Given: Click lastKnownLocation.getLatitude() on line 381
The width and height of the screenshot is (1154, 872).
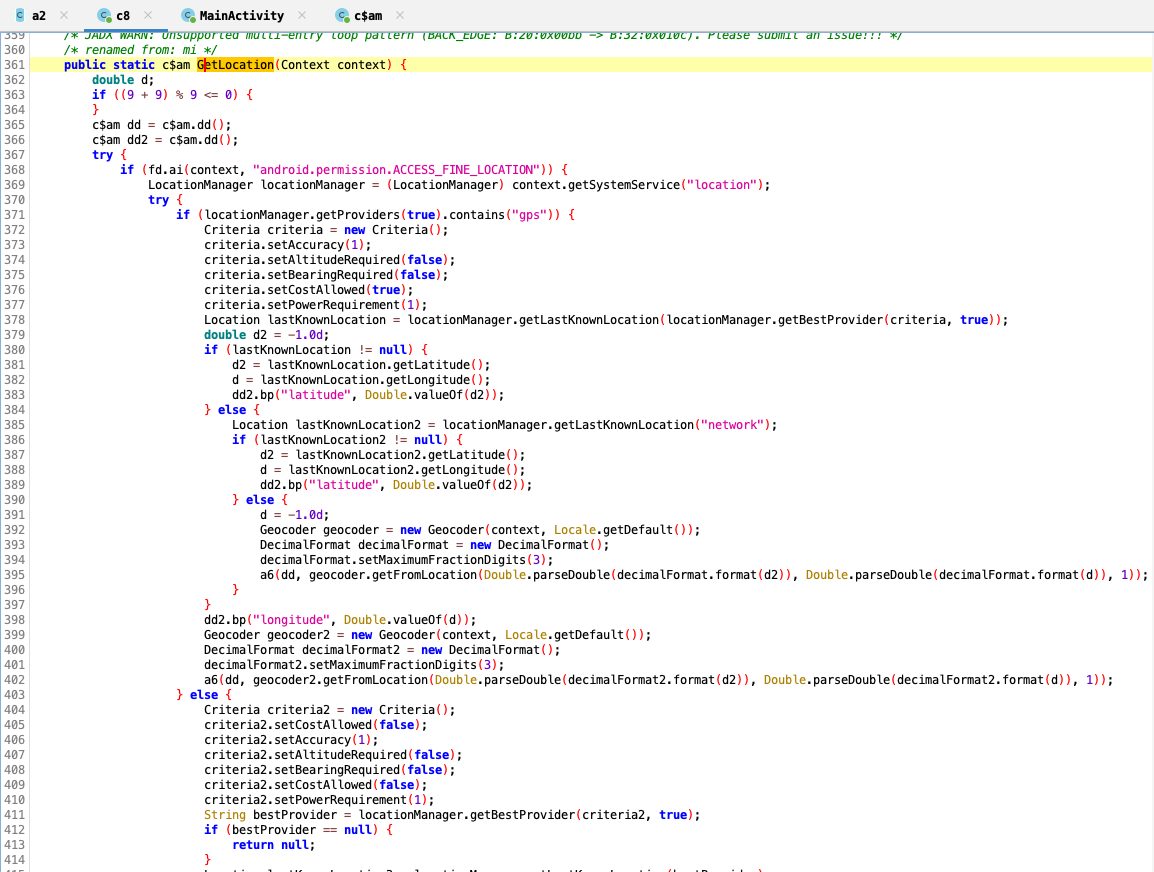Looking at the screenshot, I should pyautogui.click(x=375, y=365).
